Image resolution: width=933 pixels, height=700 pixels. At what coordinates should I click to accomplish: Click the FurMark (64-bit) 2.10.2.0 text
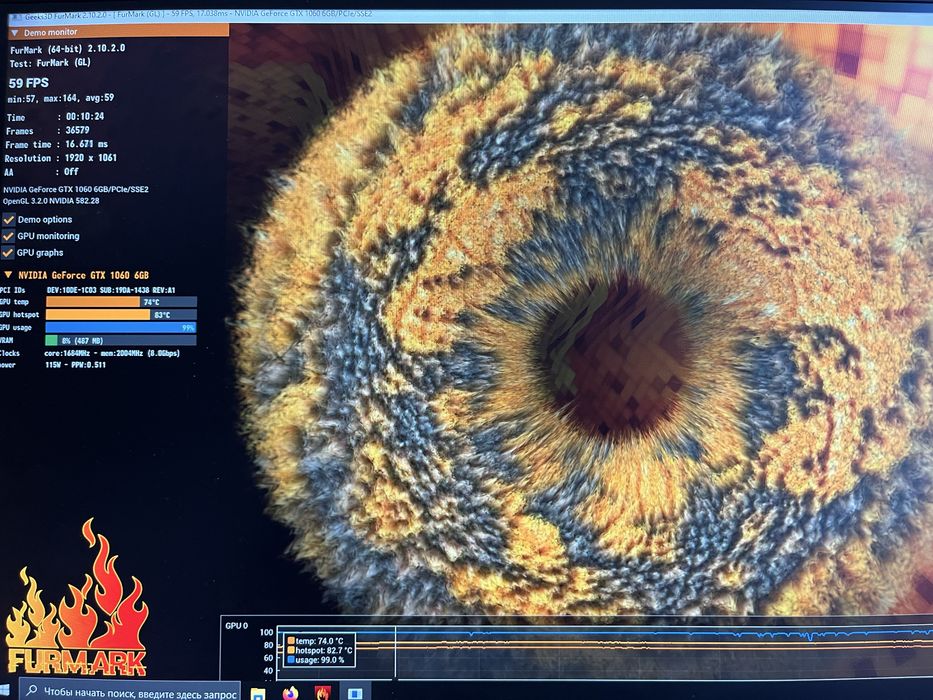[68, 49]
